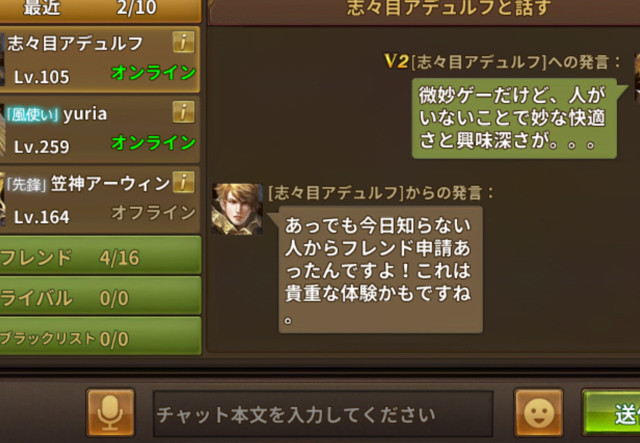Collapse the 最近 2/10 section
The image size is (640, 443).
click(100, 10)
